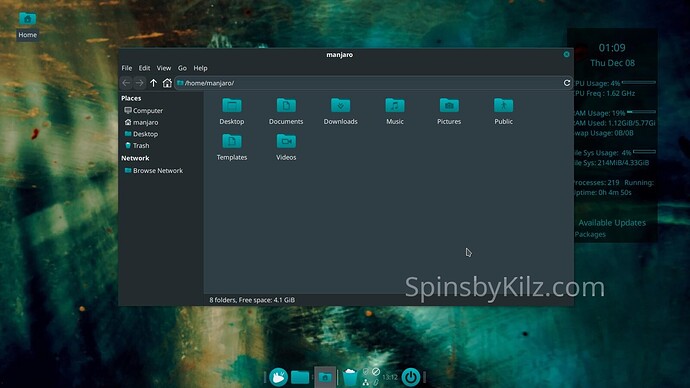
Task: Open the plain folder launcher in dock
Action: [300, 377]
